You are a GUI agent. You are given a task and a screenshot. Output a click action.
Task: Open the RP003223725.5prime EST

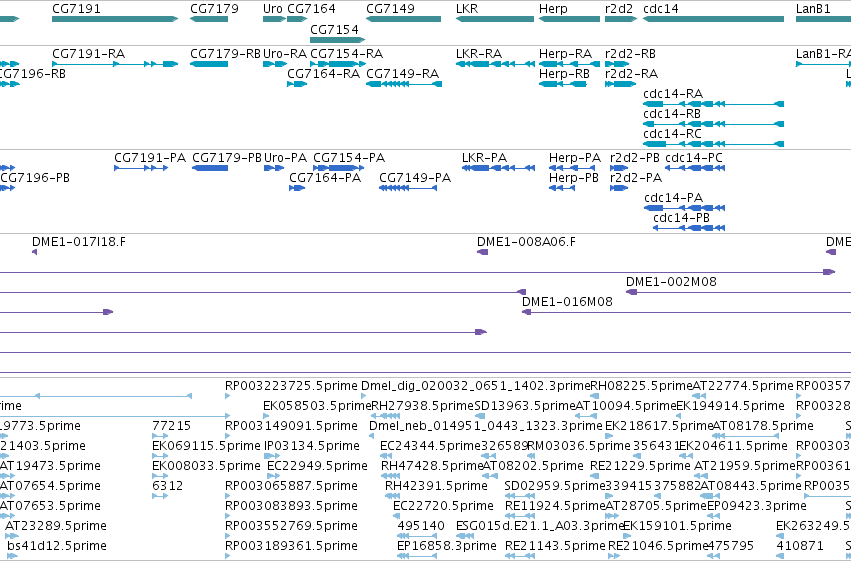[227, 397]
